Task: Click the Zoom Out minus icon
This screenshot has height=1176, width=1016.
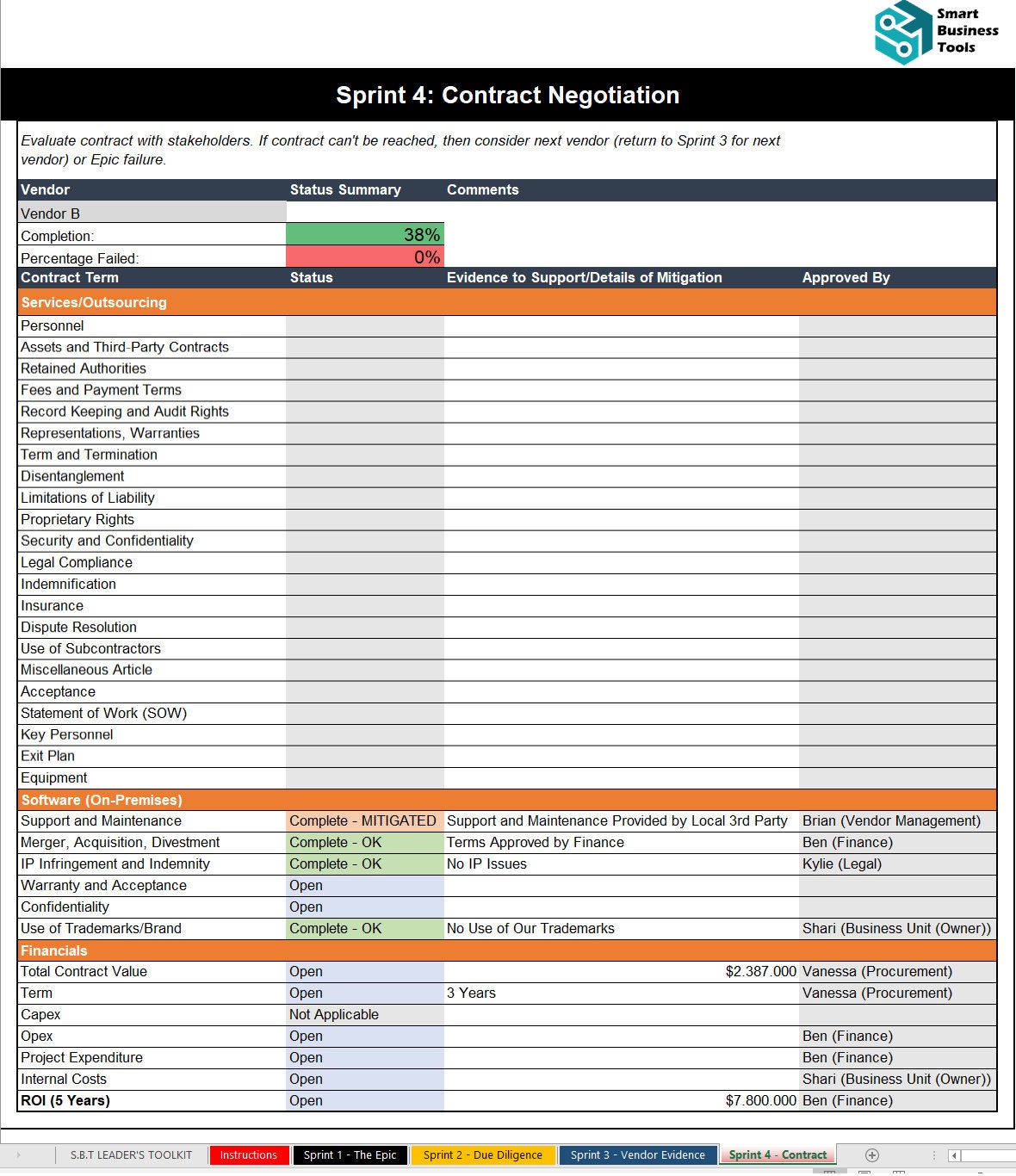Action: pos(979,1173)
